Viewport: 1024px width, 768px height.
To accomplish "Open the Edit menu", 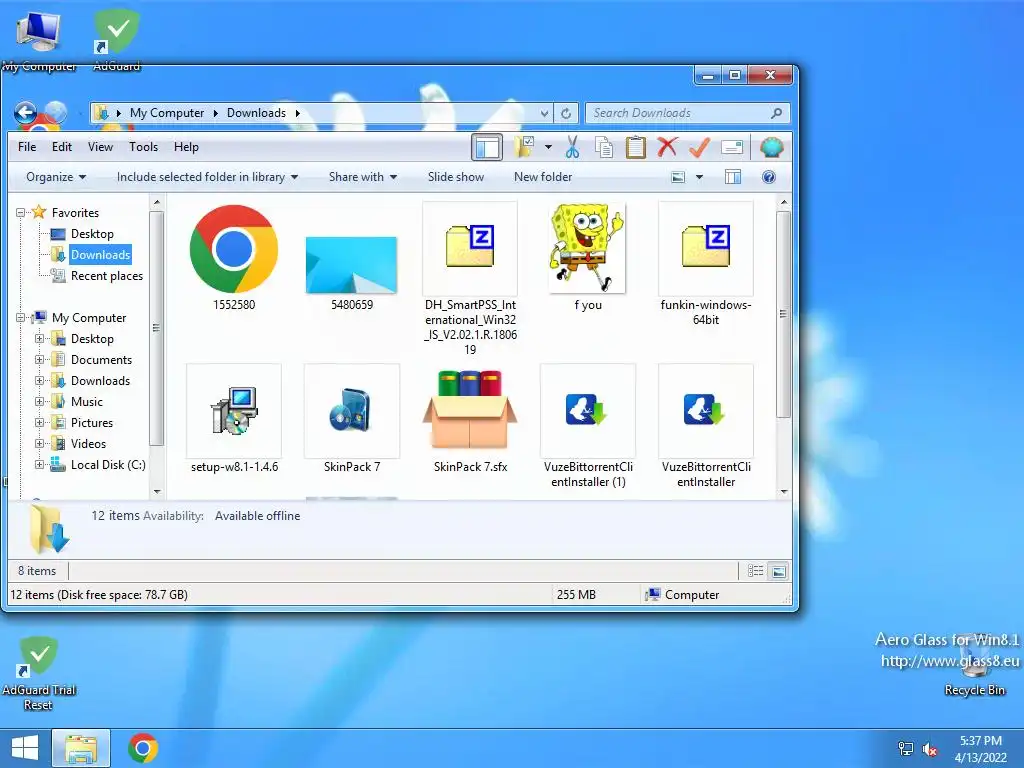I will pyautogui.click(x=62, y=147).
